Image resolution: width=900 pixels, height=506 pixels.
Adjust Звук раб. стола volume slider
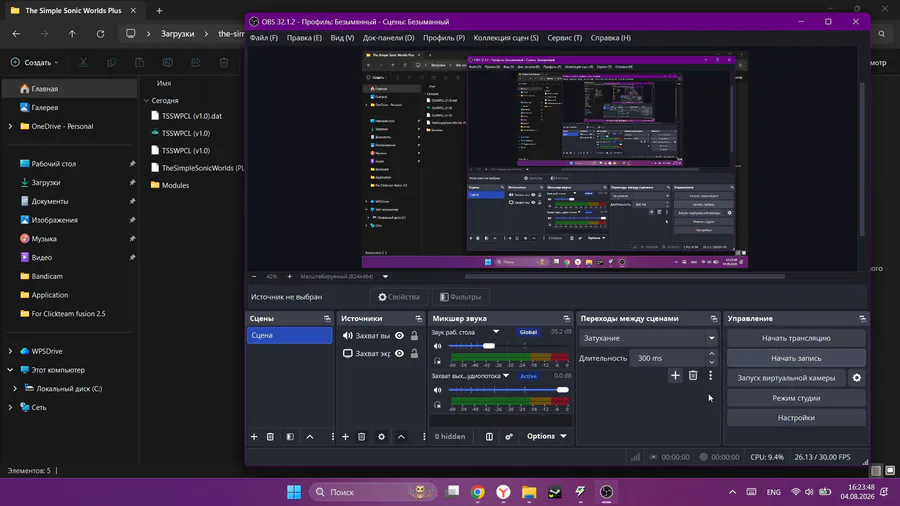[x=509, y=346]
